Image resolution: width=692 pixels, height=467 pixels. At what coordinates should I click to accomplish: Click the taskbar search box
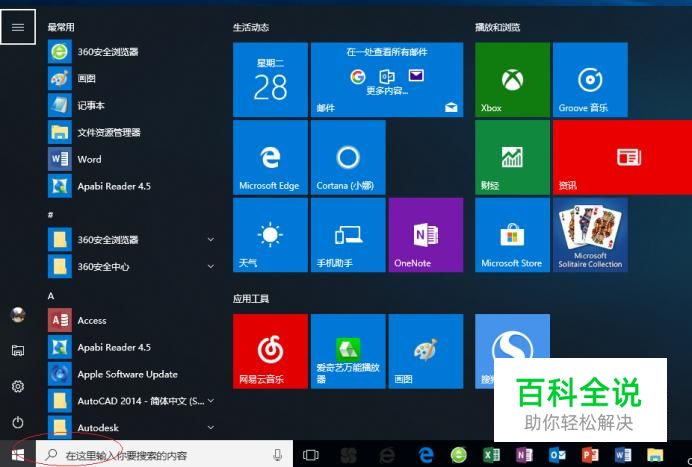point(164,454)
